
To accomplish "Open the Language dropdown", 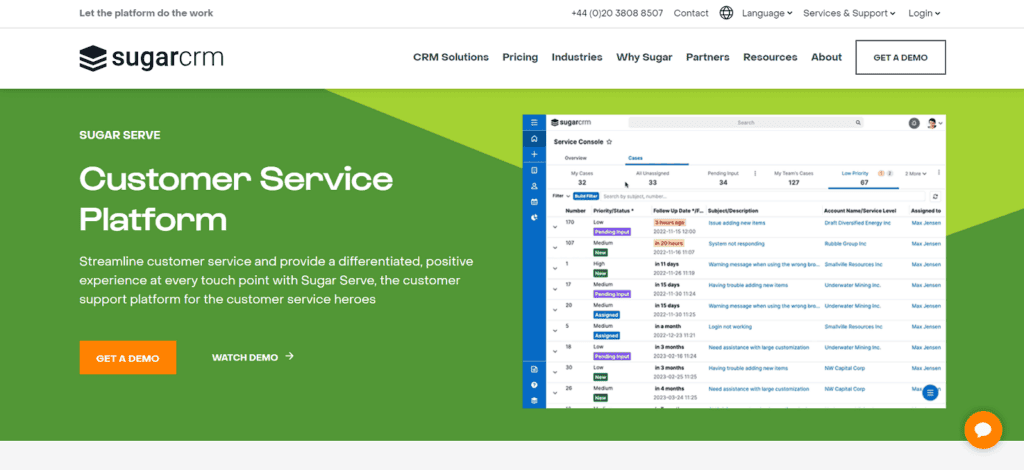I will click(x=767, y=13).
